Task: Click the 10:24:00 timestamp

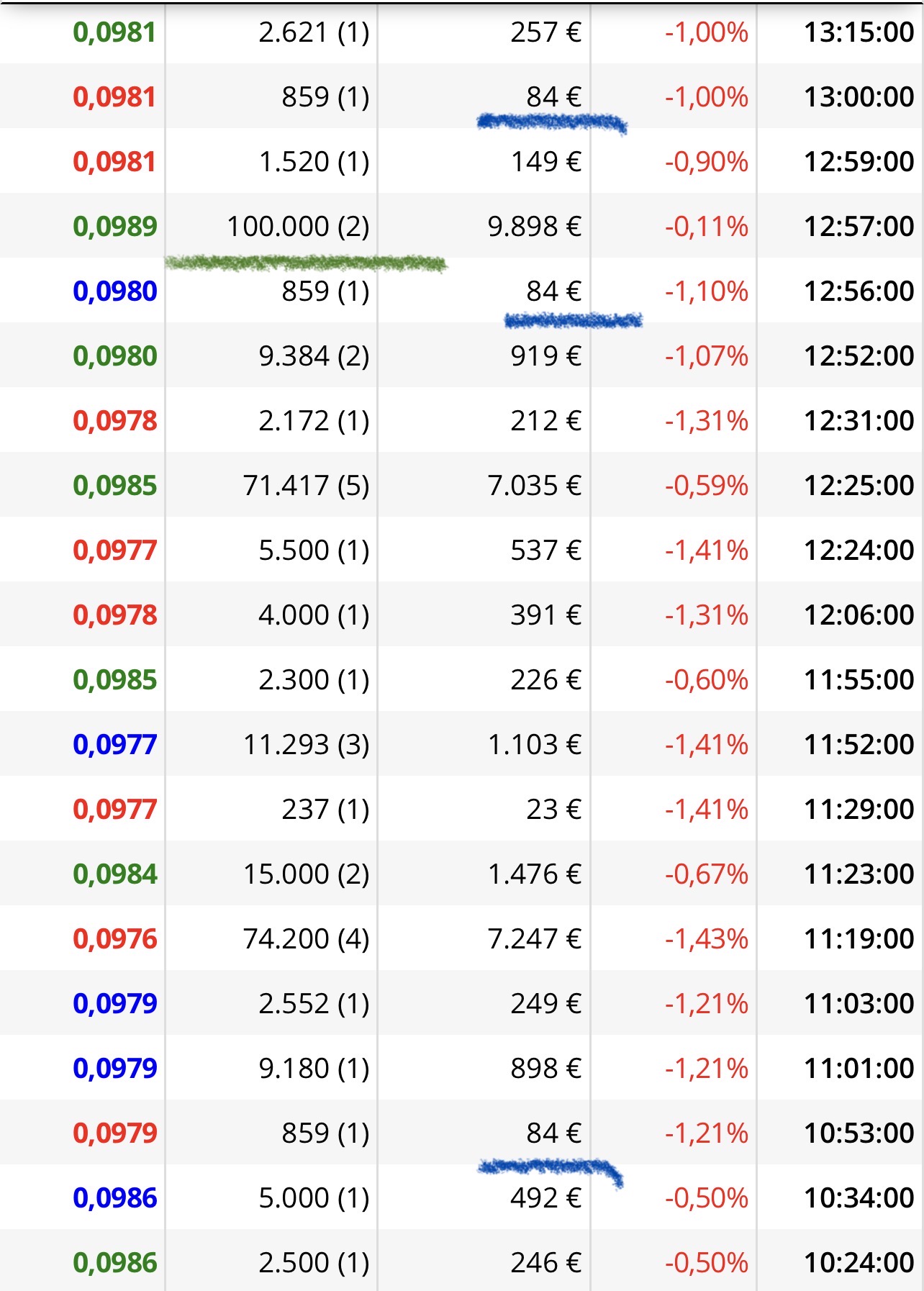Action: coord(859,1263)
